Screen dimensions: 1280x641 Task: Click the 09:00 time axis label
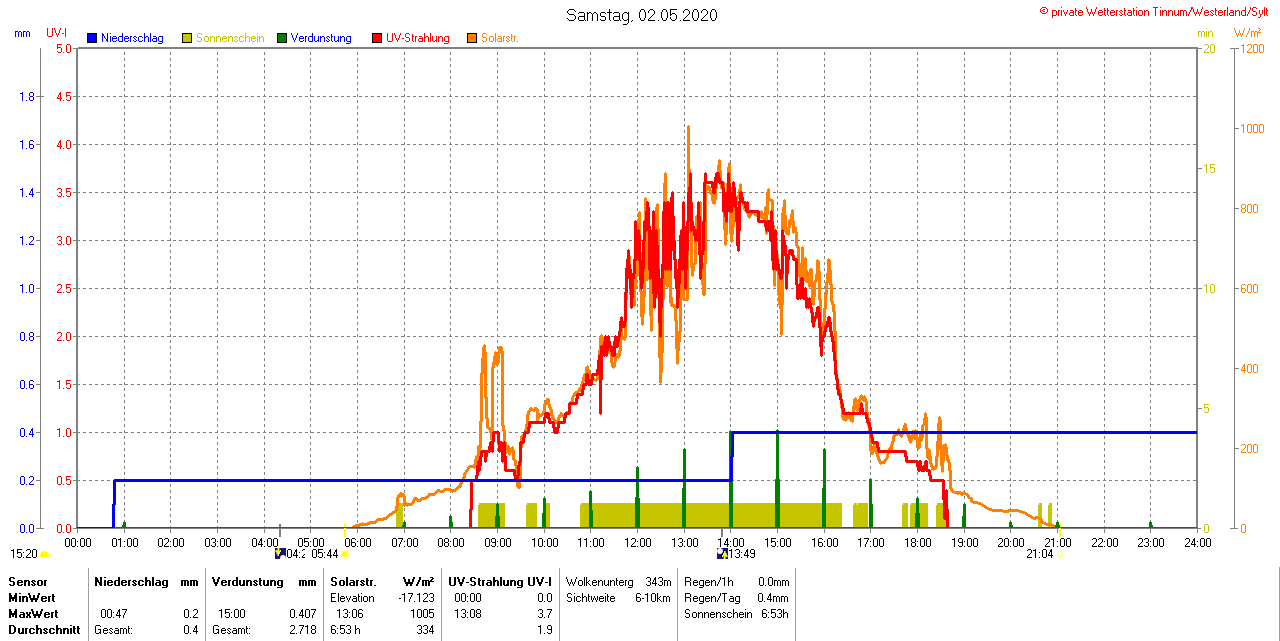pyautogui.click(x=497, y=542)
